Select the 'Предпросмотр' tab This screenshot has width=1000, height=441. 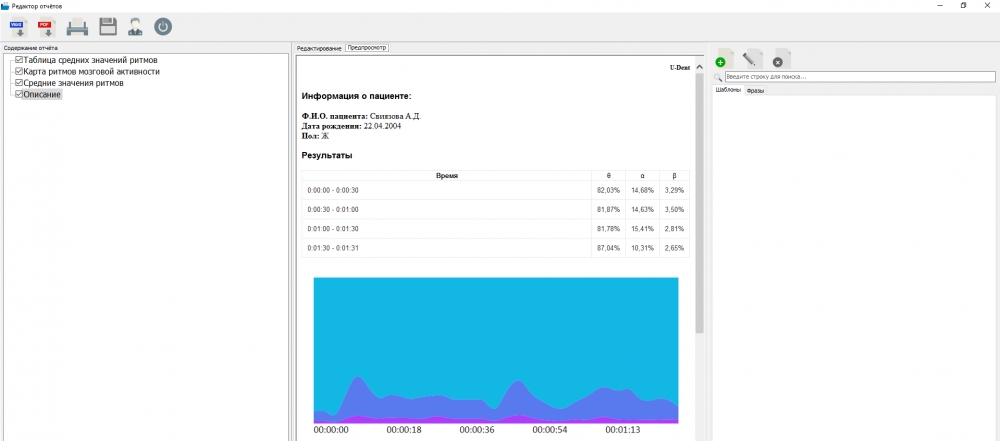pos(367,48)
